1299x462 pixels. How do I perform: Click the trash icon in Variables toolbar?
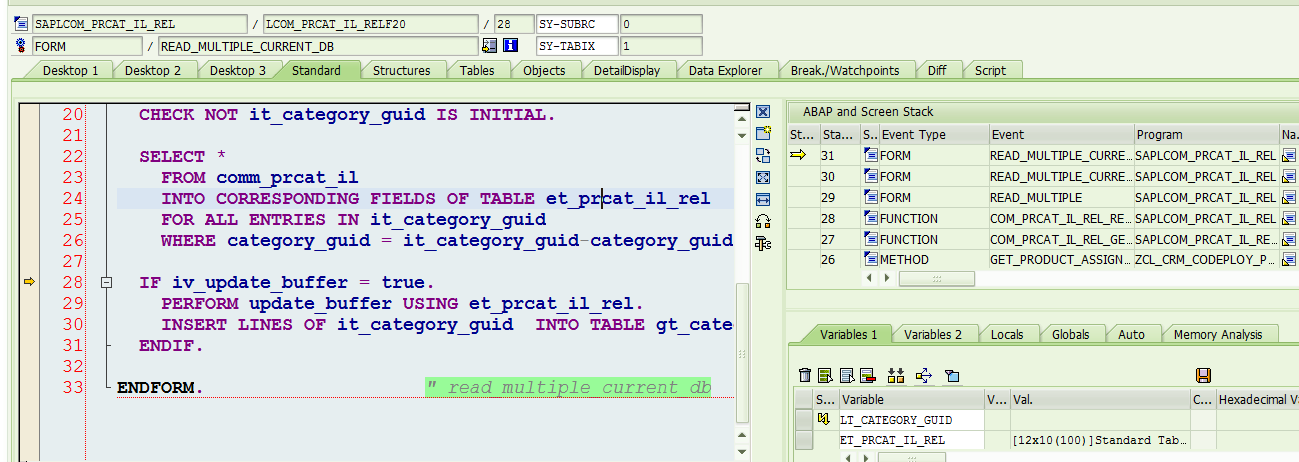tap(805, 375)
